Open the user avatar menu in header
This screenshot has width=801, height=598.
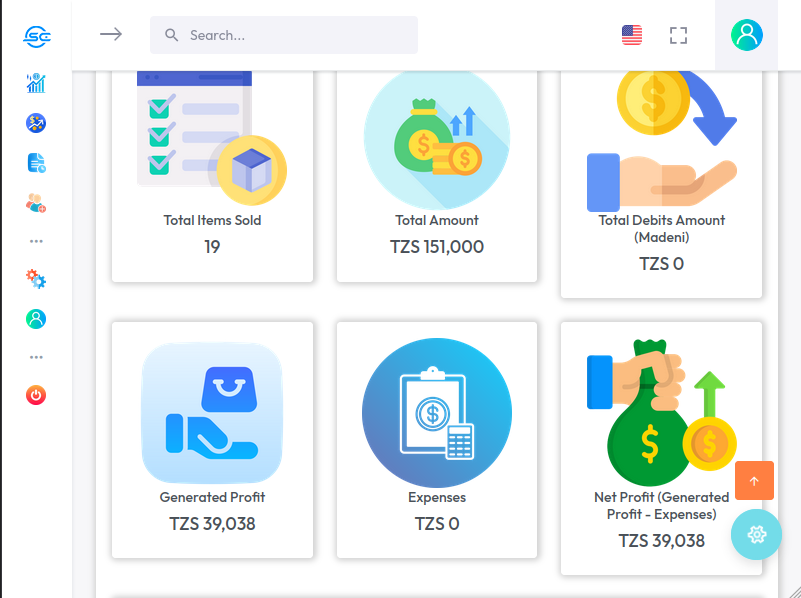(746, 35)
